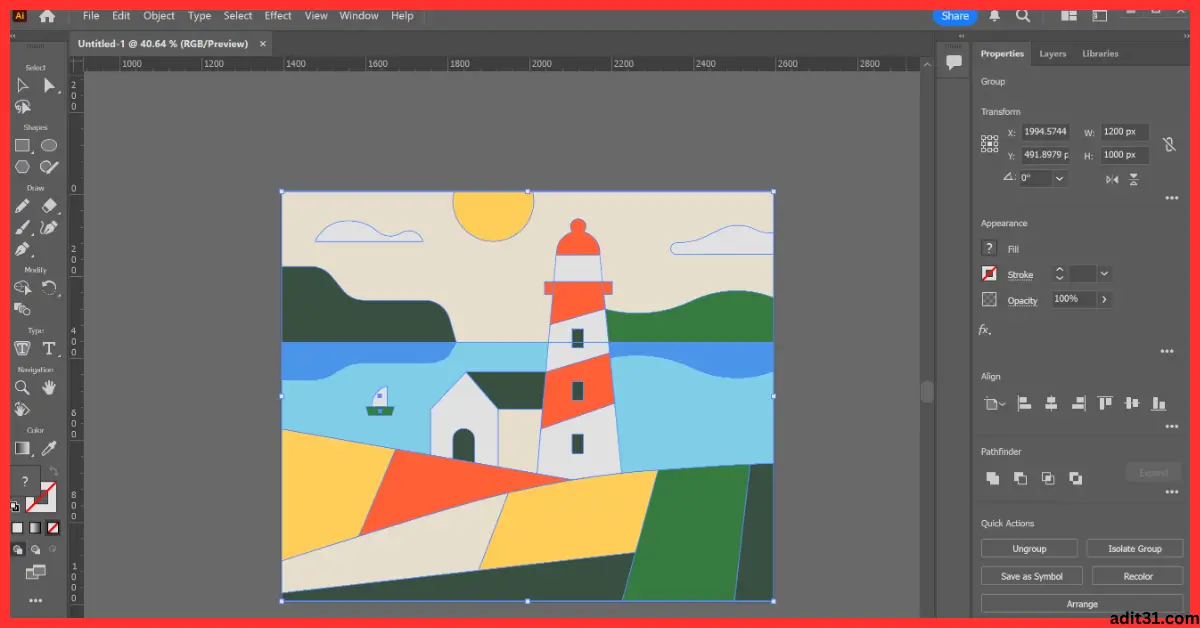Click the Ungroup quick action

(x=1029, y=547)
